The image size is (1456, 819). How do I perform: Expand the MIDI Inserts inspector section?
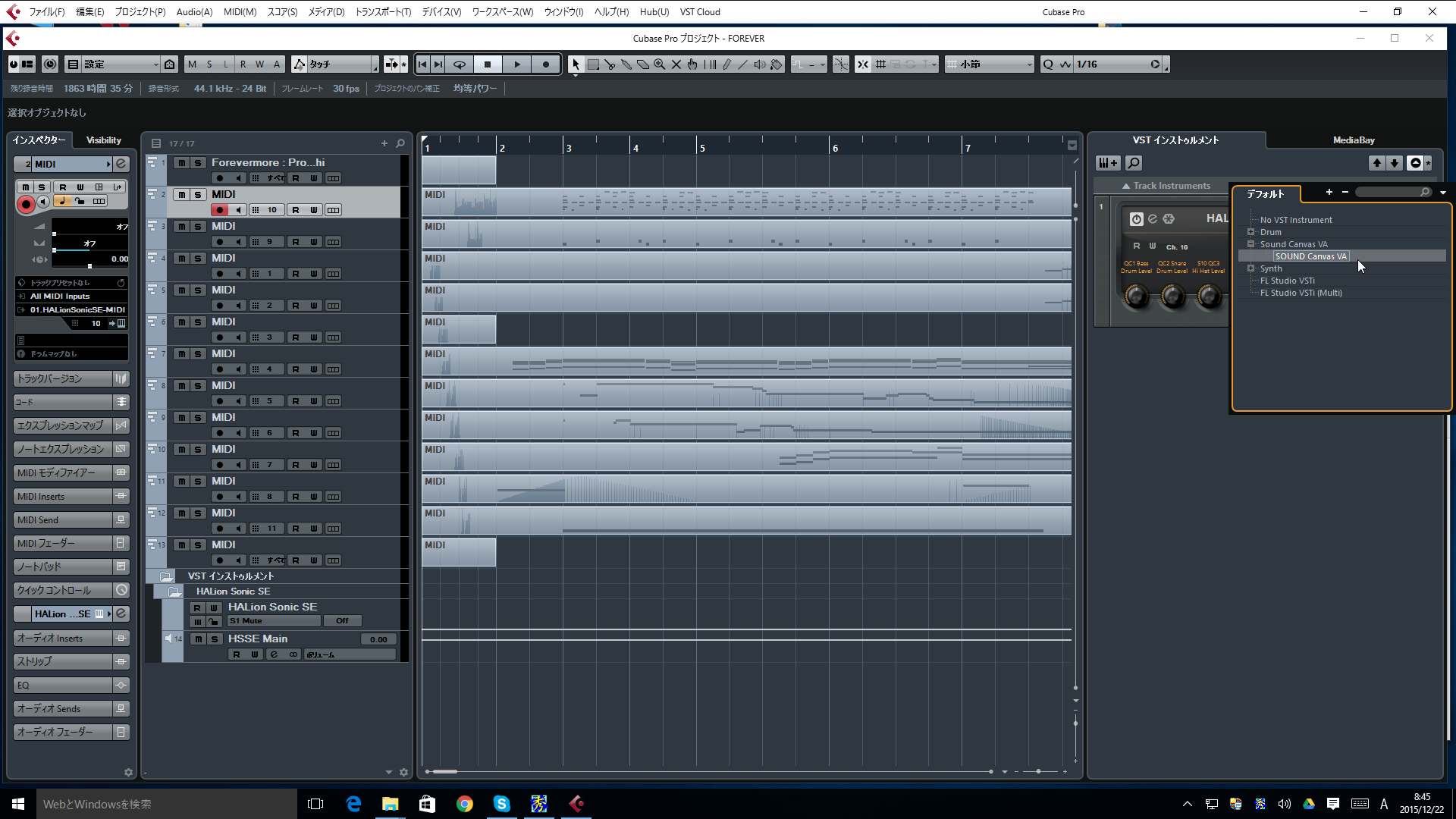[x=71, y=497]
